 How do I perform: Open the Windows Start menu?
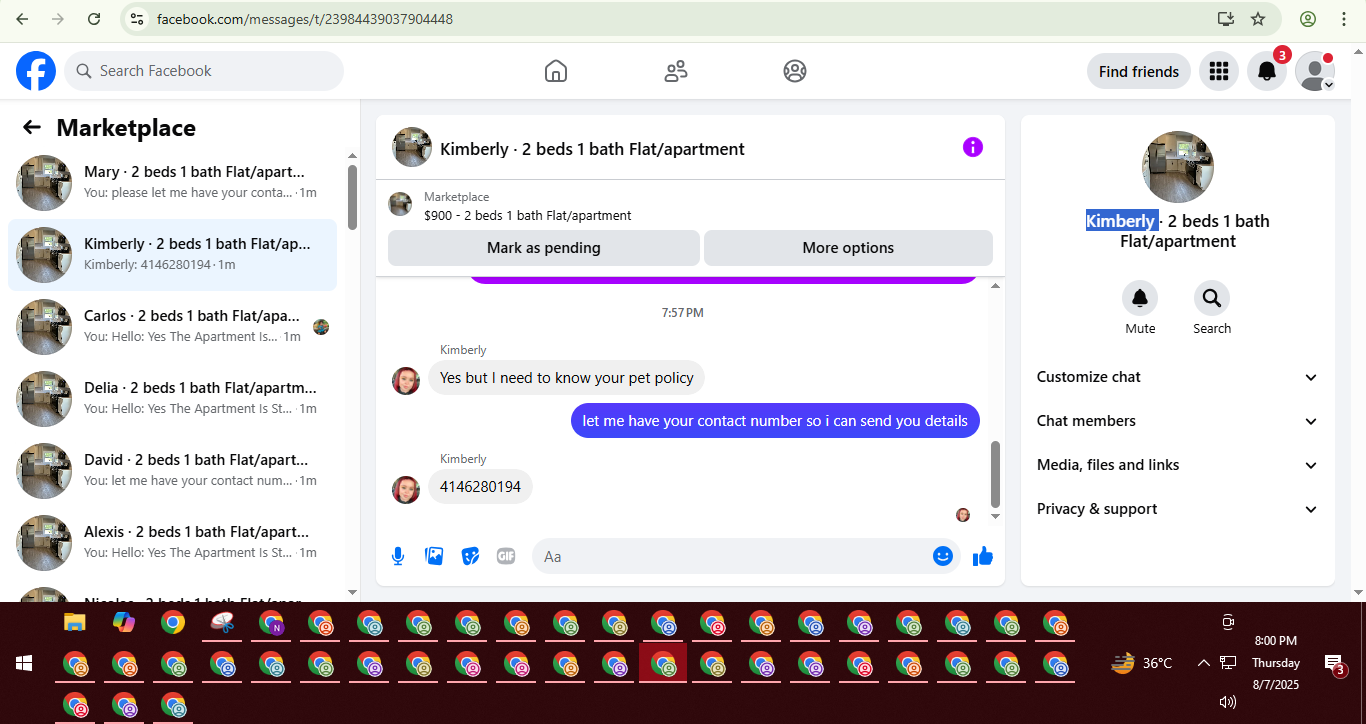[23, 662]
